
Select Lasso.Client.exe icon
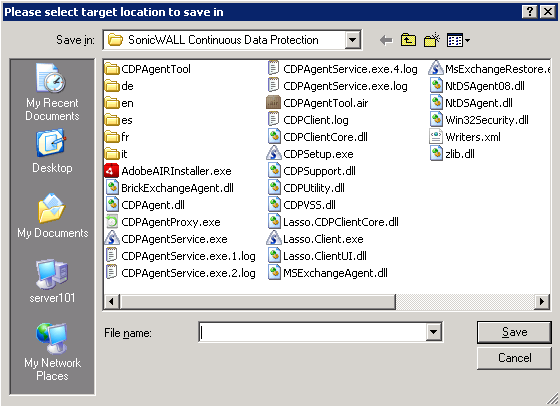pyautogui.click(x=274, y=239)
